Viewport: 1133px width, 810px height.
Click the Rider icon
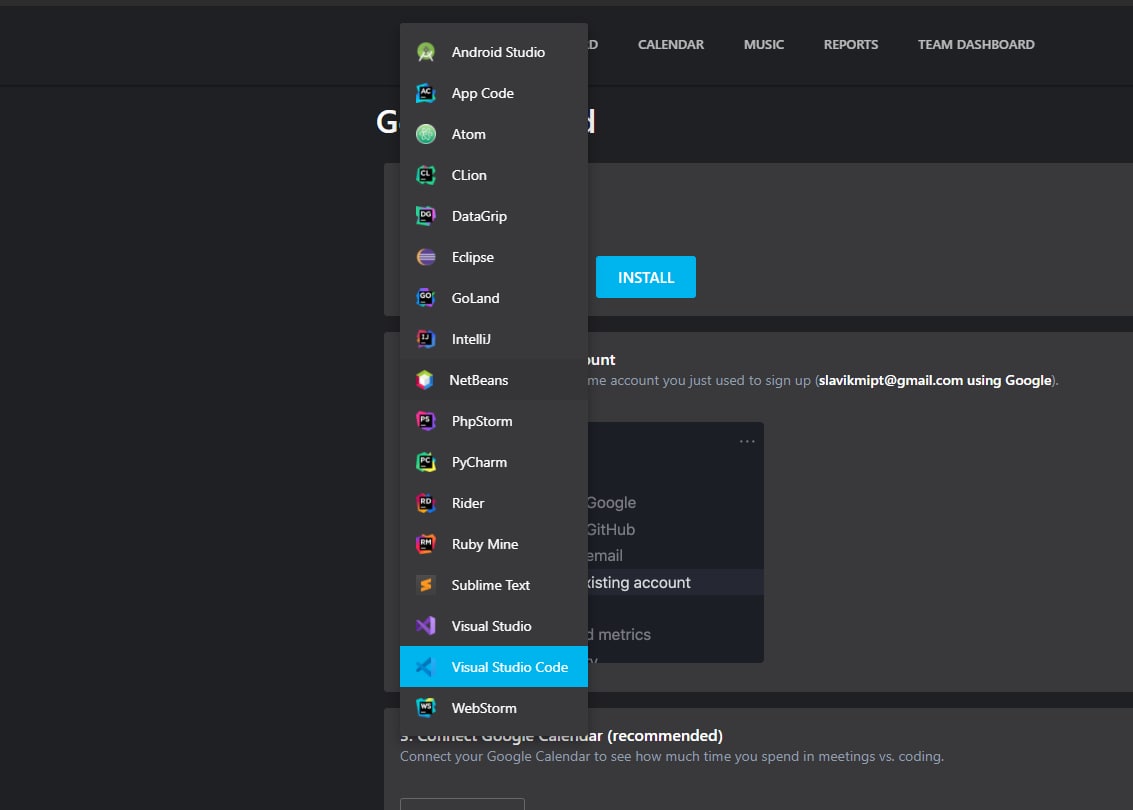(x=426, y=503)
